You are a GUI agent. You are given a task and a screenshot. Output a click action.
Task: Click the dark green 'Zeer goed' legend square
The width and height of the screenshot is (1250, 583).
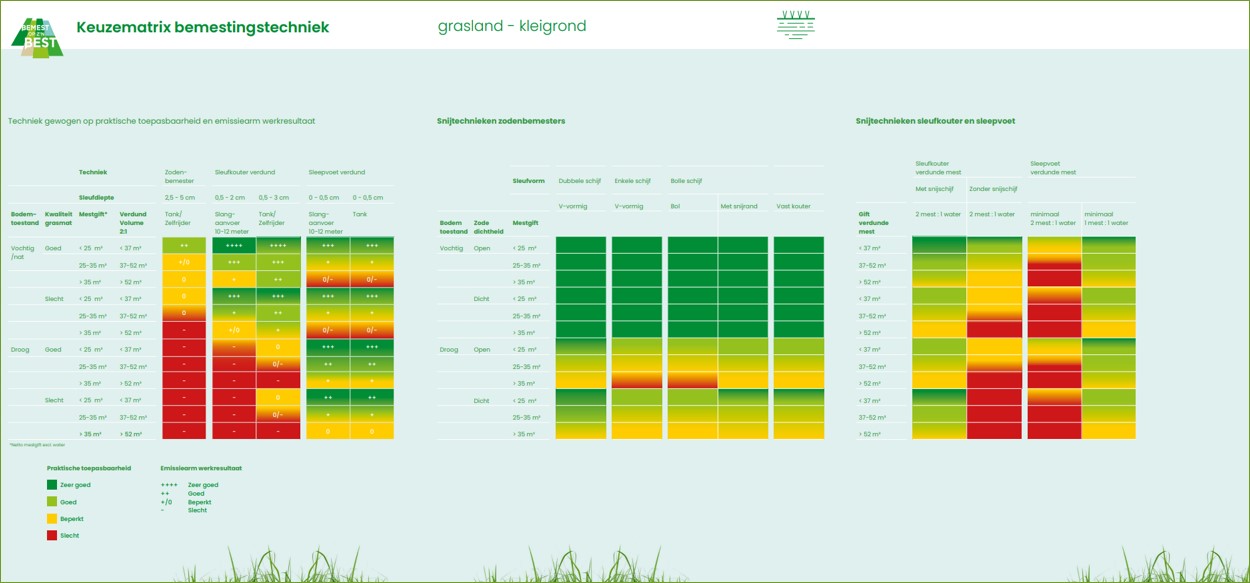(52, 485)
